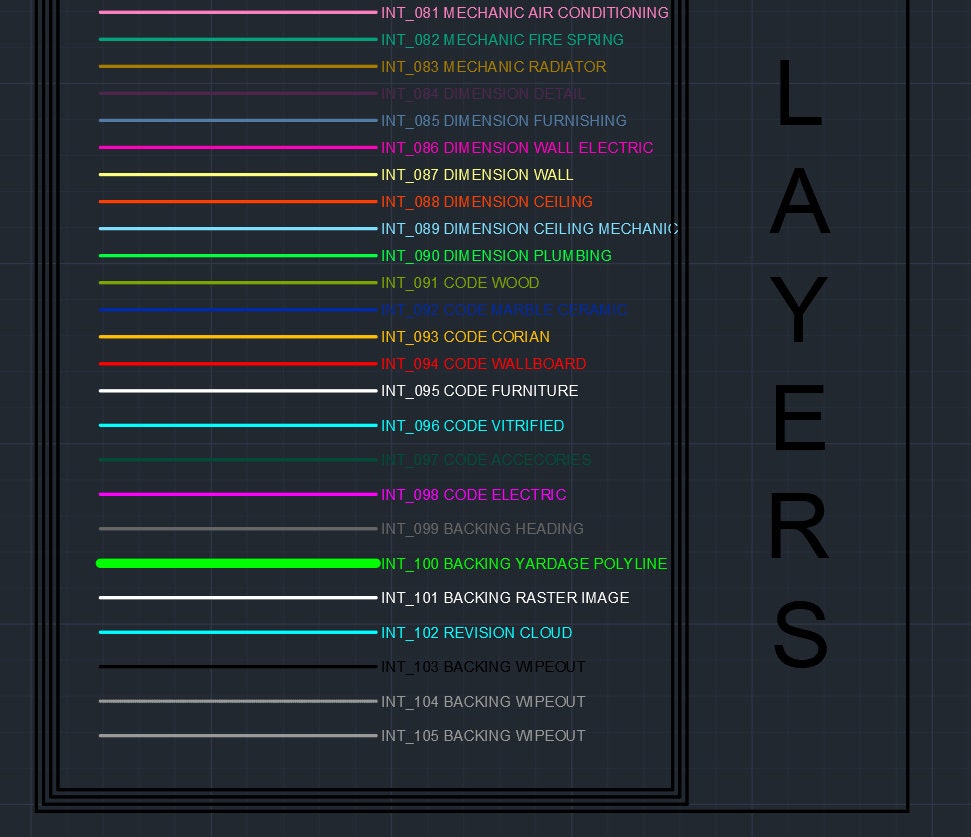Select the INT_090 DIMENSION PLUMBING label
Screen dimensions: 971x837
(x=496, y=256)
